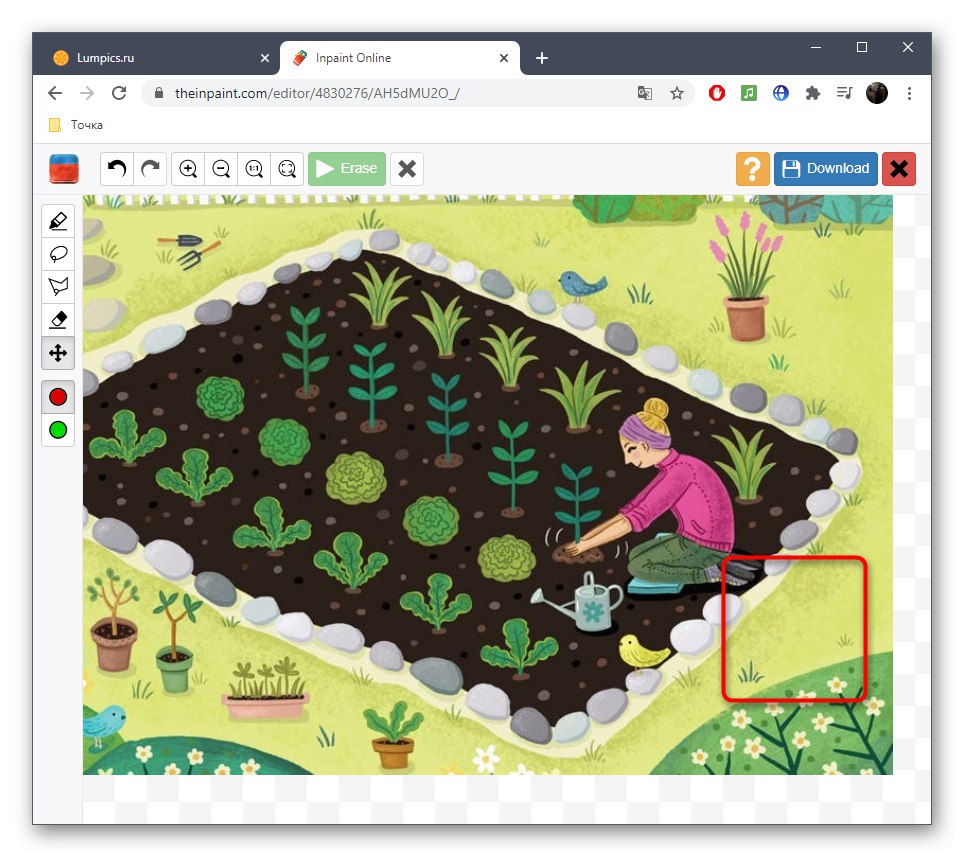The height and width of the screenshot is (857, 964).
Task: Zoom out of the image
Action: click(x=221, y=168)
